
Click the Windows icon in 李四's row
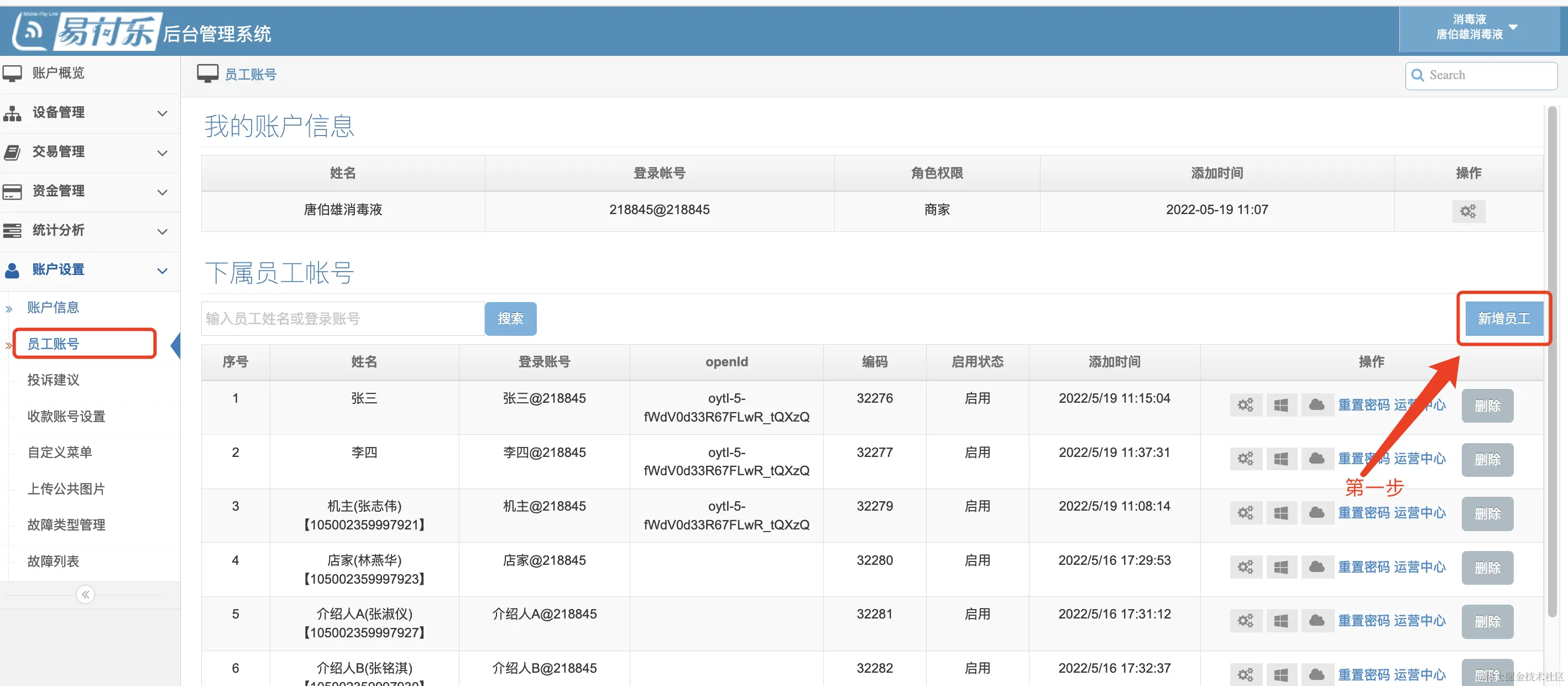pos(1281,458)
